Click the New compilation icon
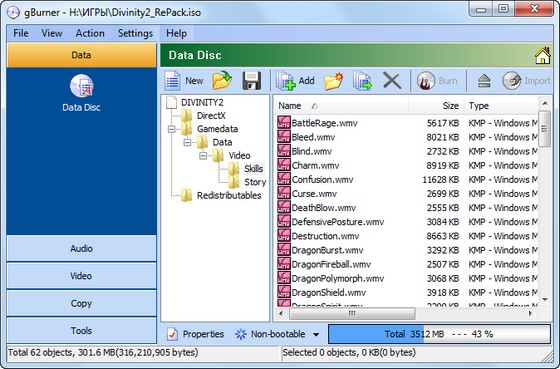Screen dimensions: 560x369 (x=173, y=81)
